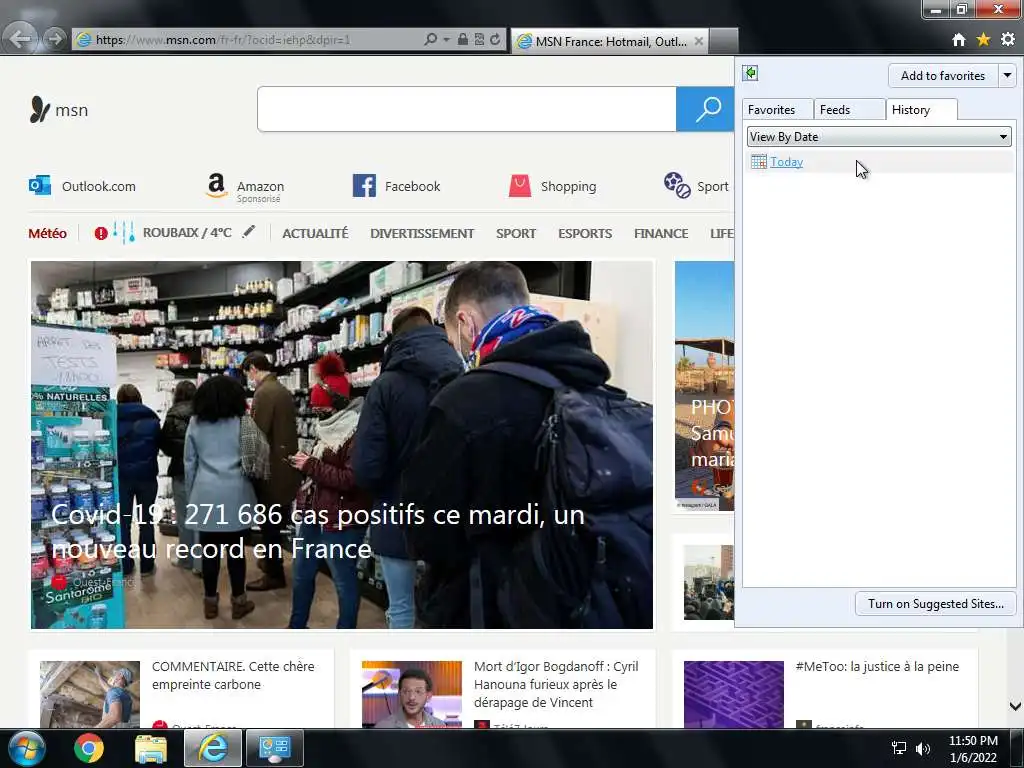Open the Covid-19 271 686 cas headline
Screen dimensions: 1024x768
pos(318,532)
